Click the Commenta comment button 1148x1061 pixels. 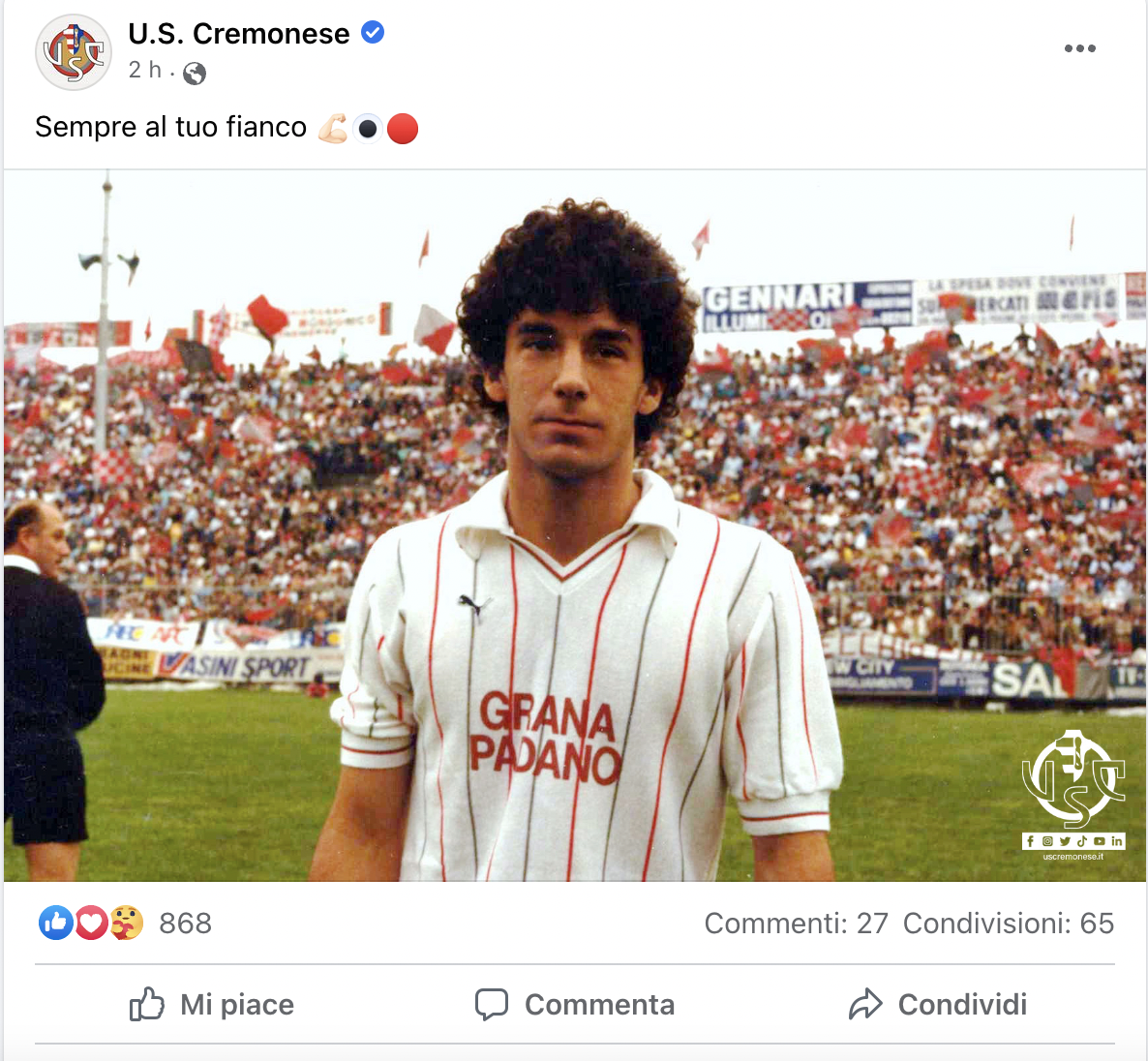click(x=575, y=1004)
